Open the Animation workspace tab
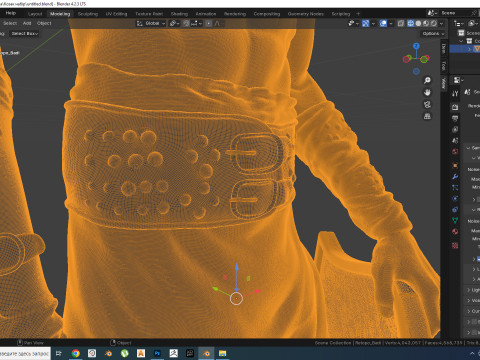 (x=206, y=14)
